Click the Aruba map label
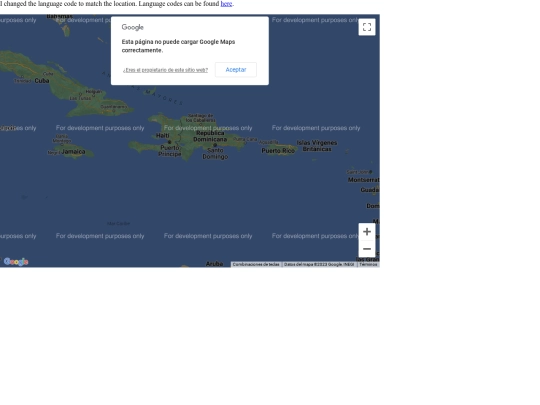 coord(214,264)
